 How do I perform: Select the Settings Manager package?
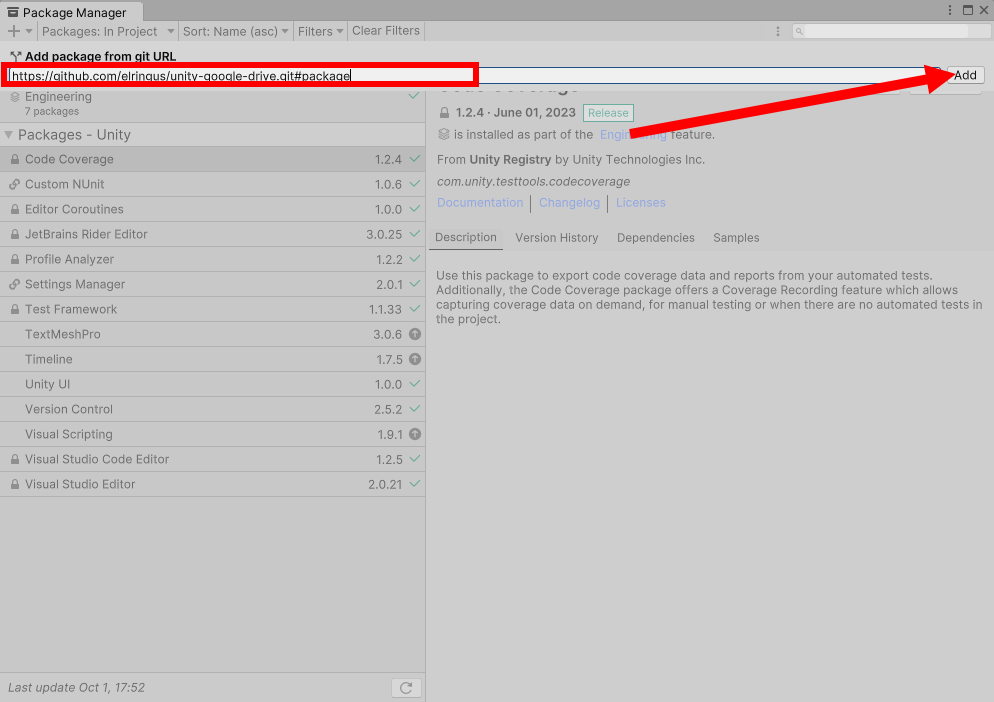tap(212, 284)
